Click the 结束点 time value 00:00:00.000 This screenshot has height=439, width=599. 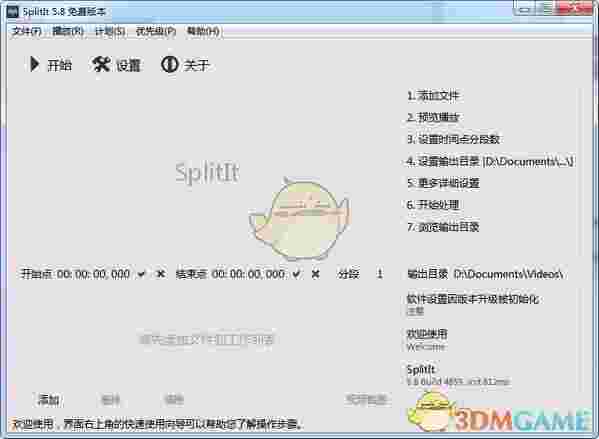tap(248, 274)
